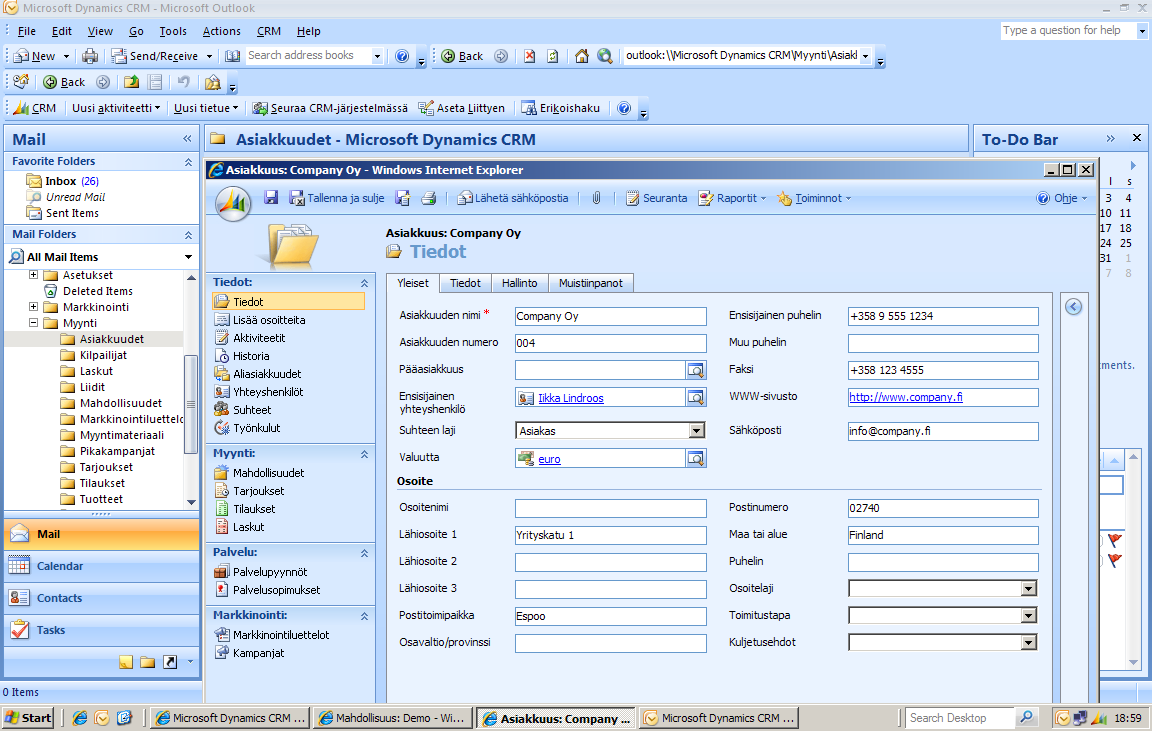This screenshot has width=1152, height=731.
Task: Switch to the Calendar pane
Action: (x=101, y=566)
